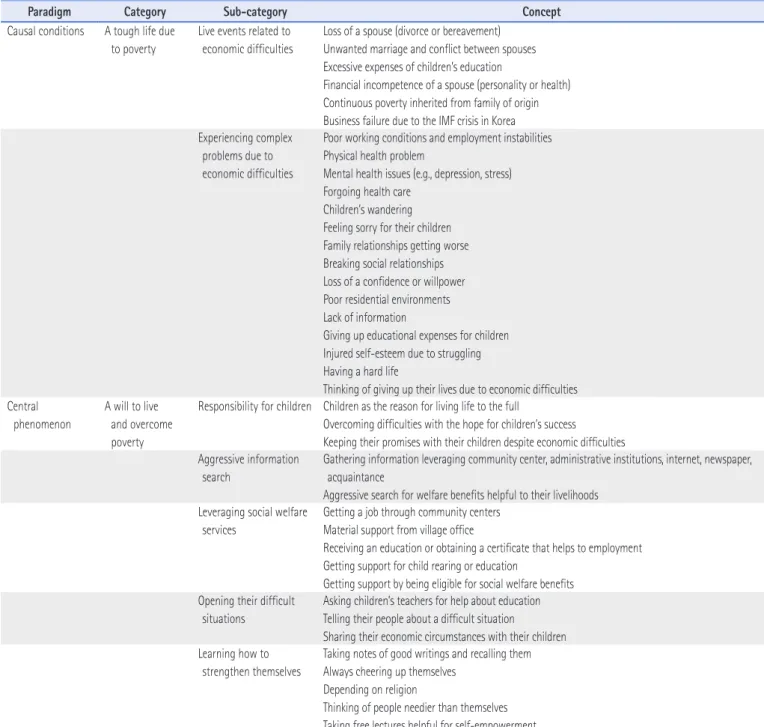Click 'Depending on religion' row
The height and width of the screenshot is (727, 764).
[370, 690]
